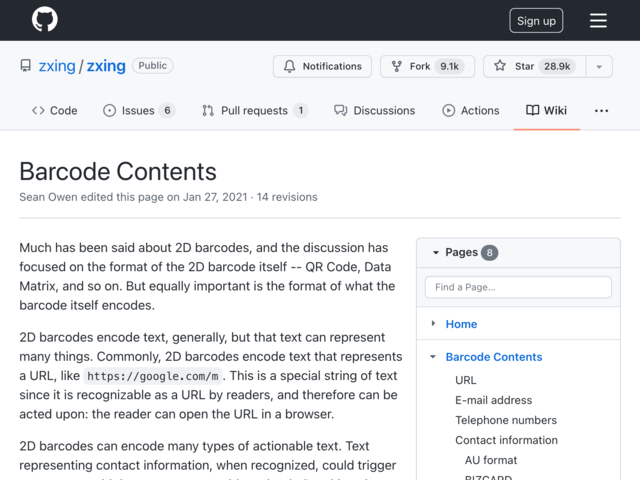640x480 pixels.
Task: Click the Fork branch icon
Action: point(396,66)
